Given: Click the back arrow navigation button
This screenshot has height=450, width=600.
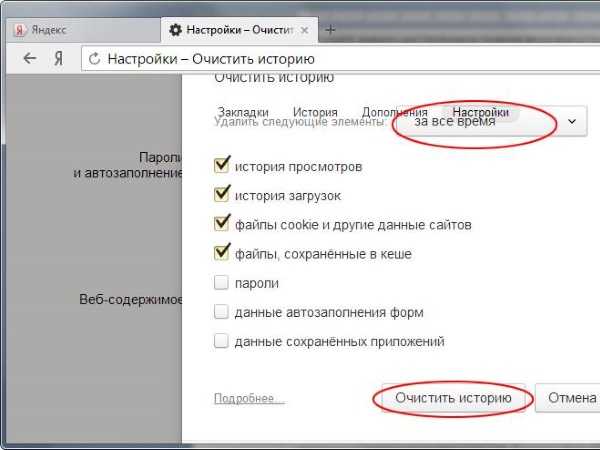Looking at the screenshot, I should click(29, 59).
